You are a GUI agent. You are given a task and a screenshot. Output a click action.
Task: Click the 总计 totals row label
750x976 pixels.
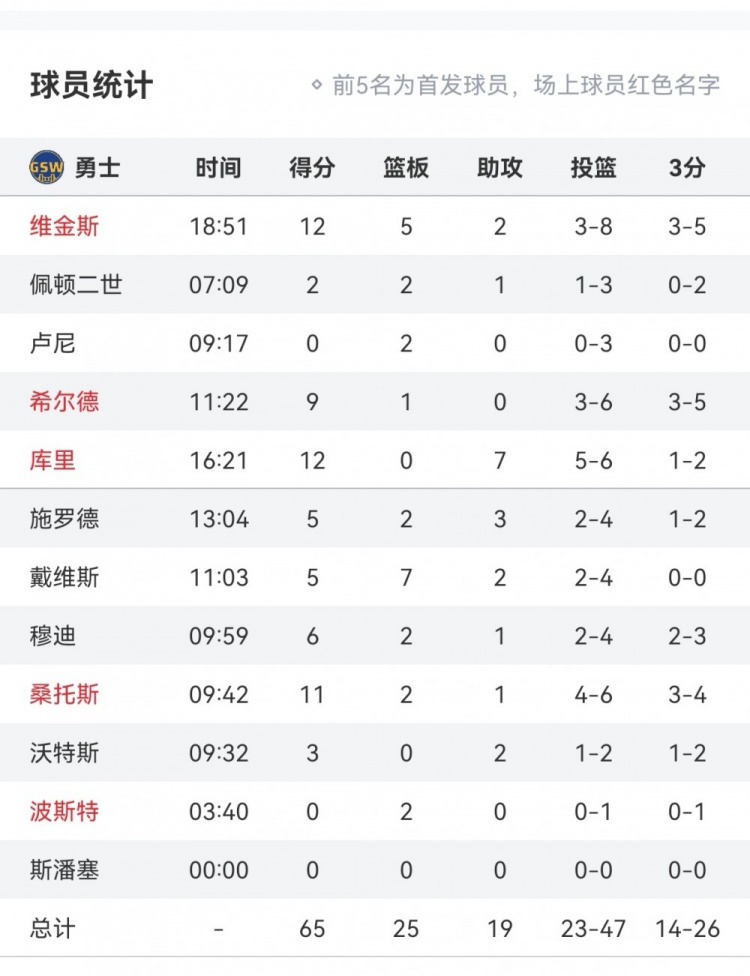tap(52, 929)
